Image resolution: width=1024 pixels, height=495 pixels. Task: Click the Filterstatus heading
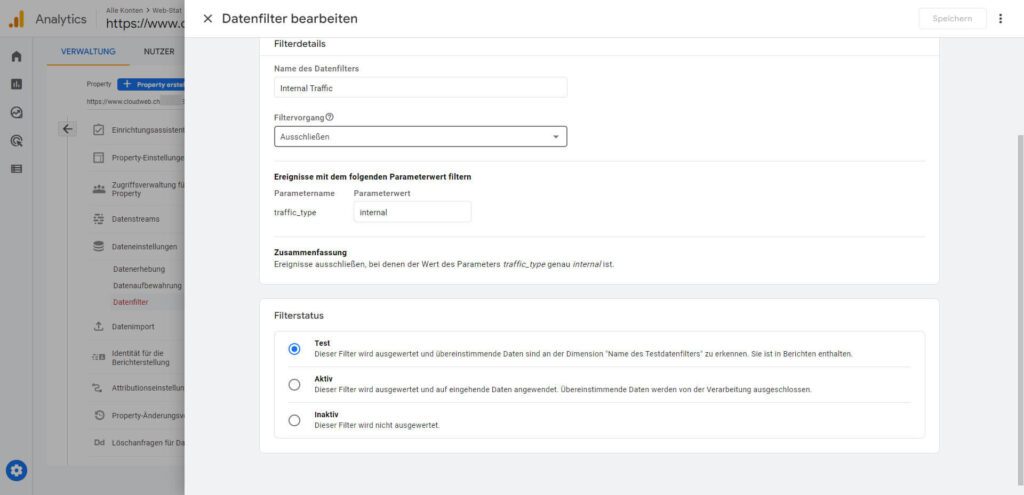coord(299,315)
